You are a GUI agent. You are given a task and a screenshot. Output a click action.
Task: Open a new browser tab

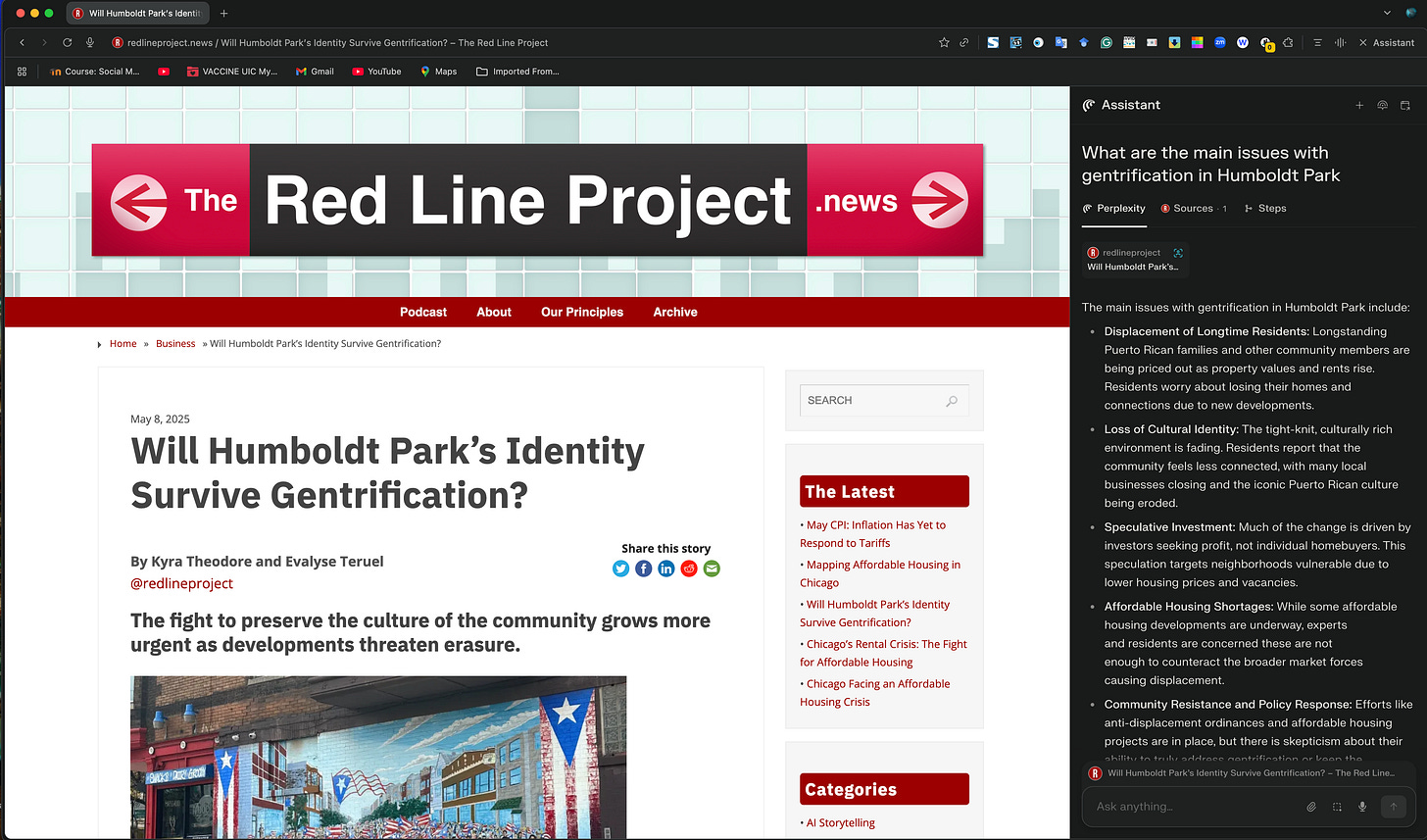pos(224,14)
